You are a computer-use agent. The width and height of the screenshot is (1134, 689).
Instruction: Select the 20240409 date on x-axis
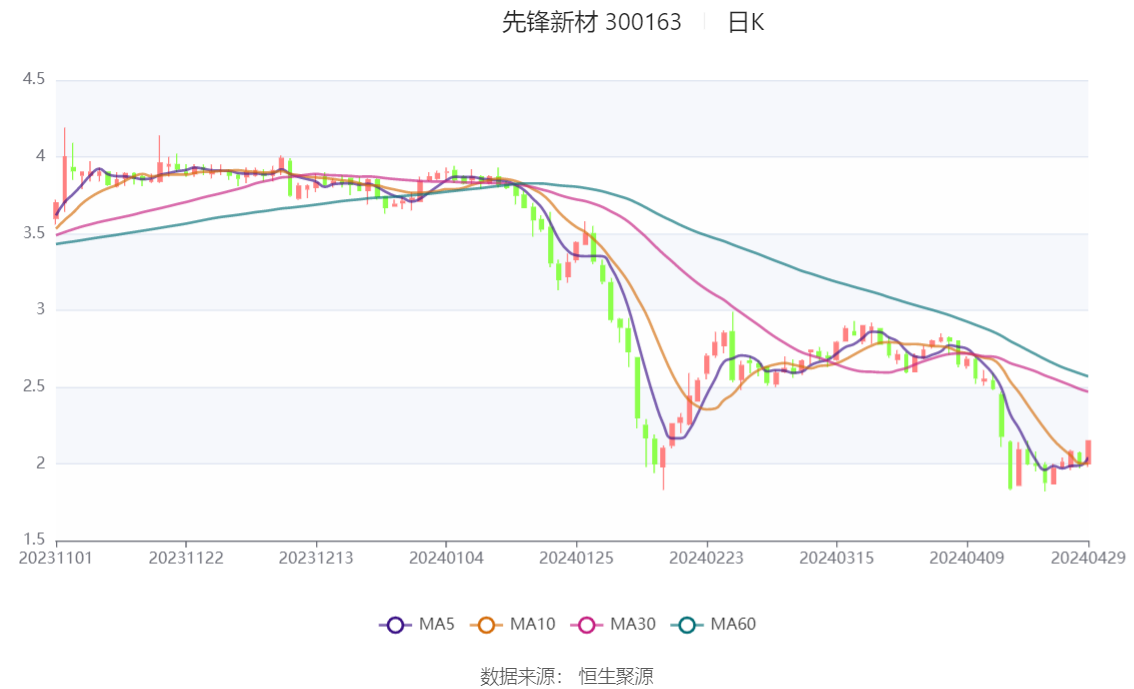point(966,557)
